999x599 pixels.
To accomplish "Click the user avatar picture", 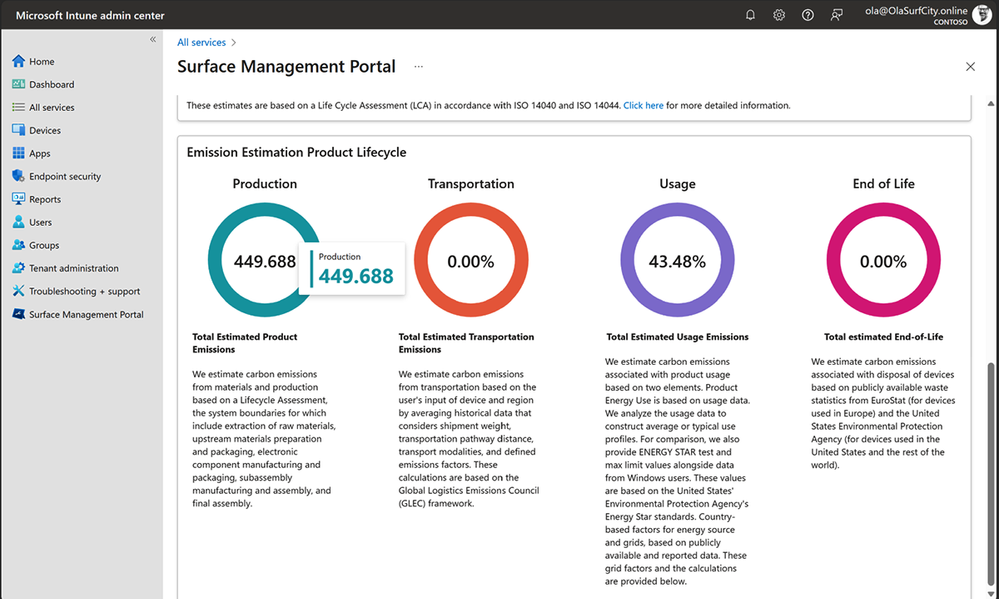I will 982,15.
